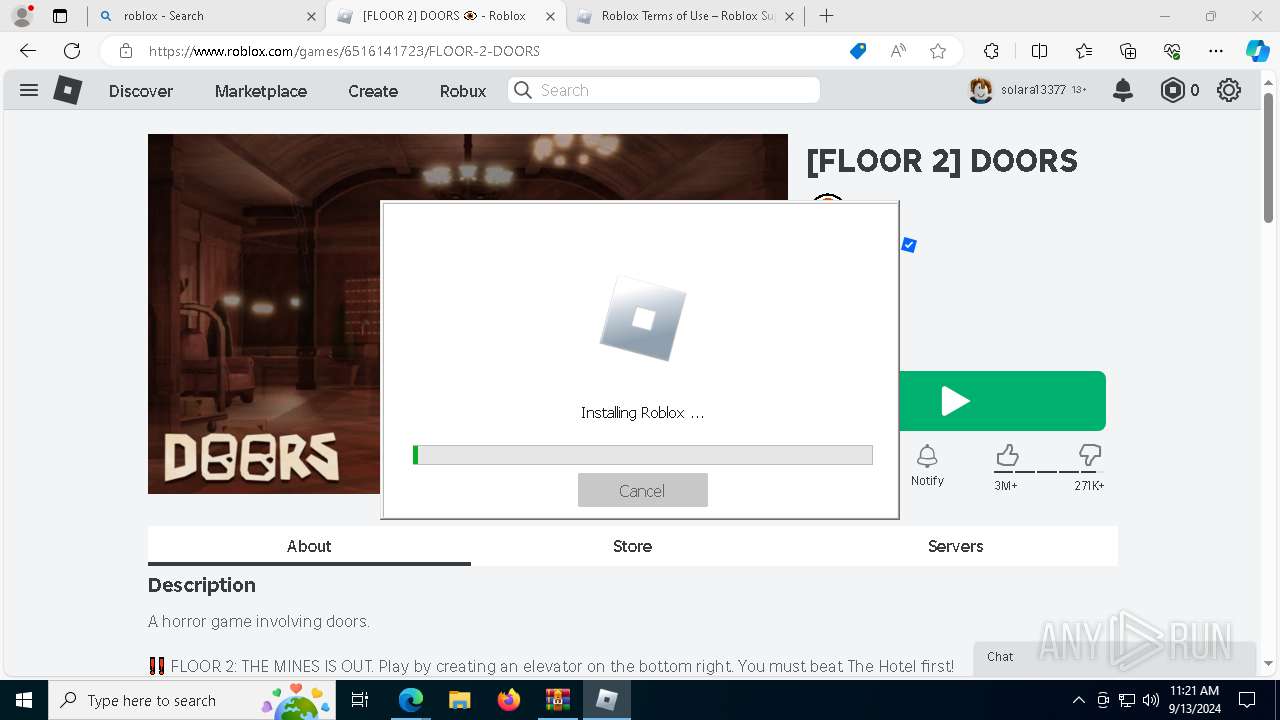Launch the Copilot sidebar

(1257, 51)
